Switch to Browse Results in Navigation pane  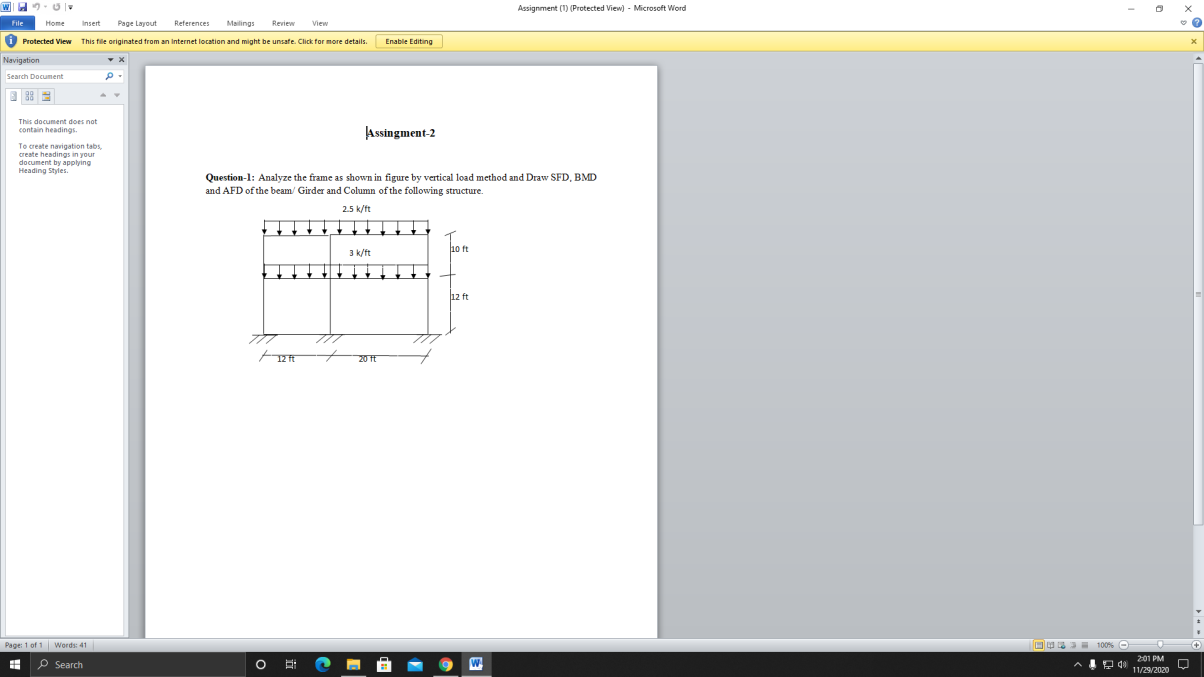click(x=46, y=96)
